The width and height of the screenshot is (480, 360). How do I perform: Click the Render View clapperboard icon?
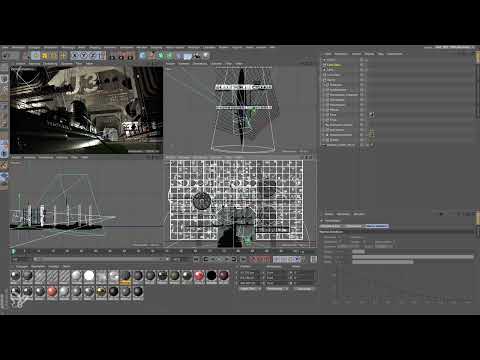112,56
